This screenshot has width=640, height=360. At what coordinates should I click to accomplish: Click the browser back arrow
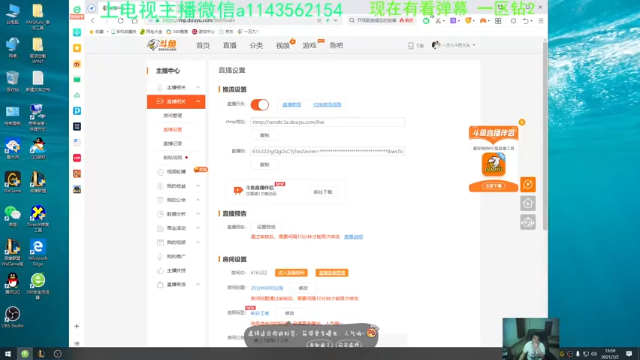click(93, 20)
